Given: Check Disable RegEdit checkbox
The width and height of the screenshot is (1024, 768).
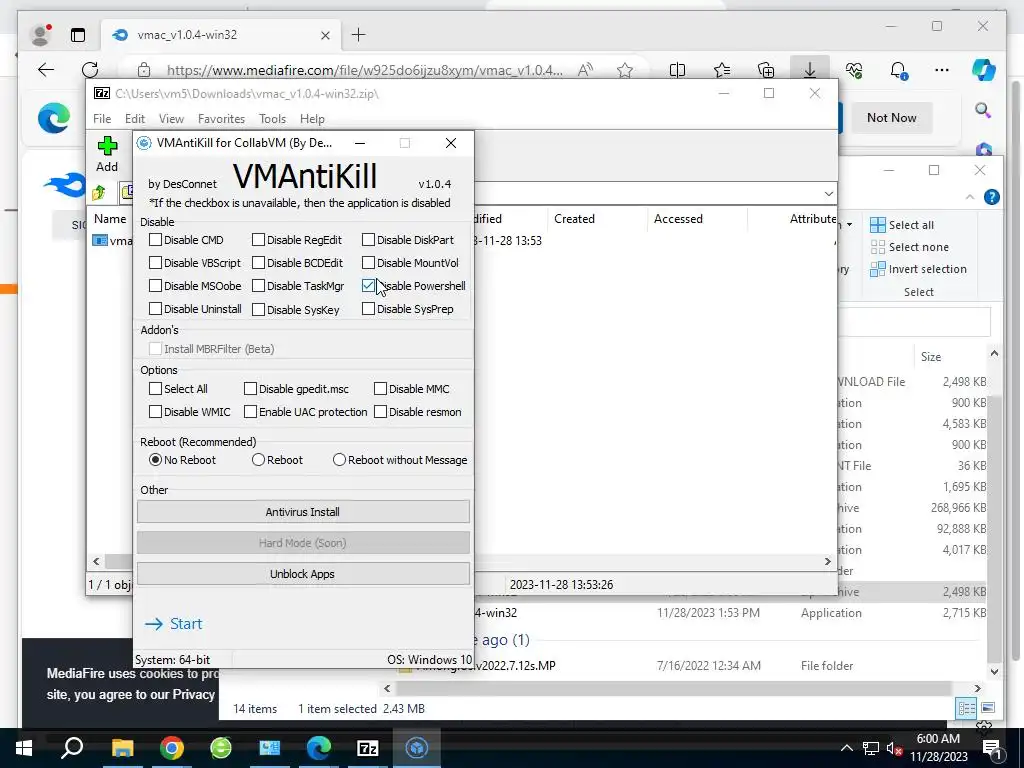Looking at the screenshot, I should (x=259, y=240).
